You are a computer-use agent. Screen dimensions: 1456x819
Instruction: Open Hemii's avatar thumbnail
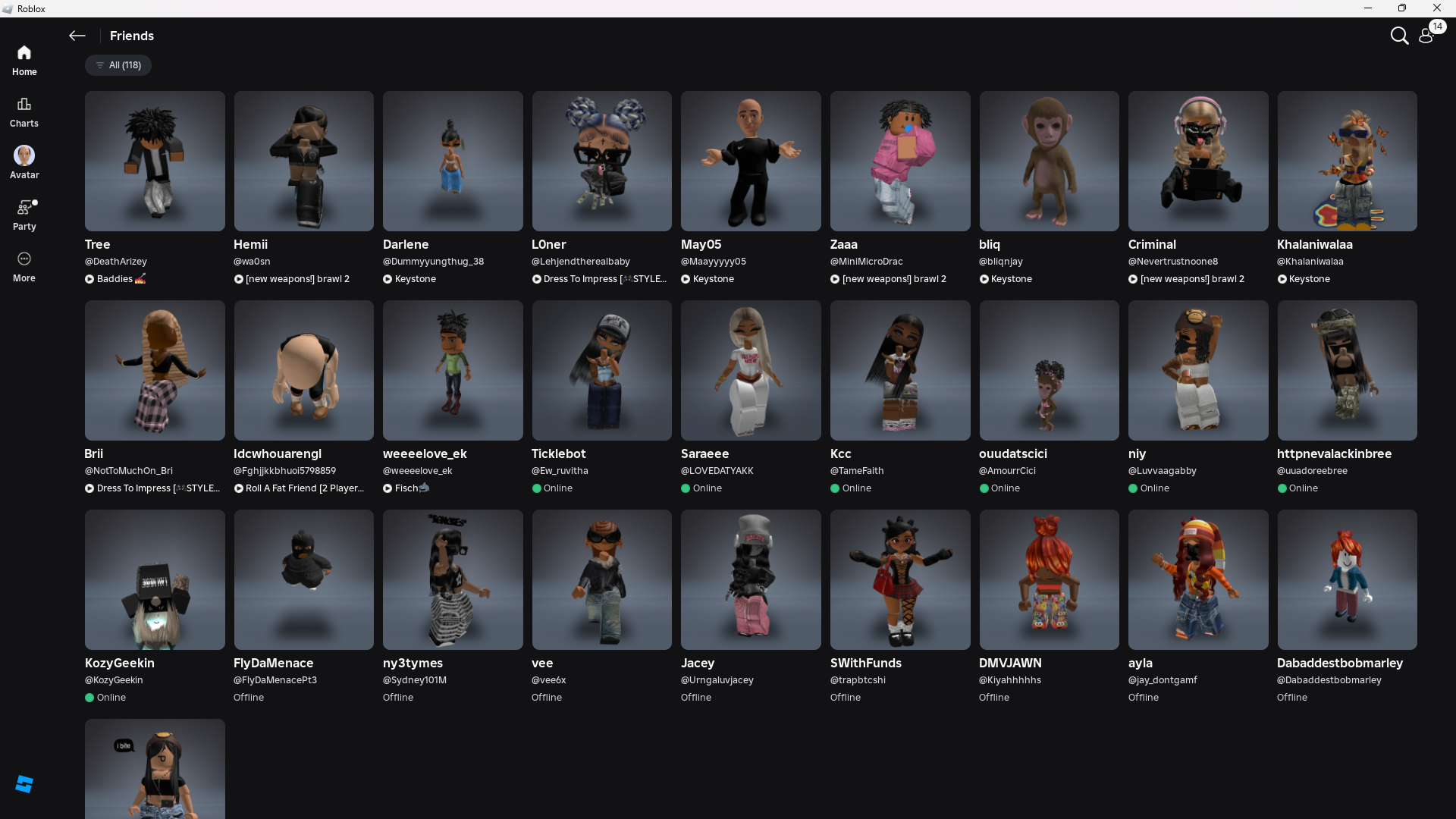click(303, 161)
